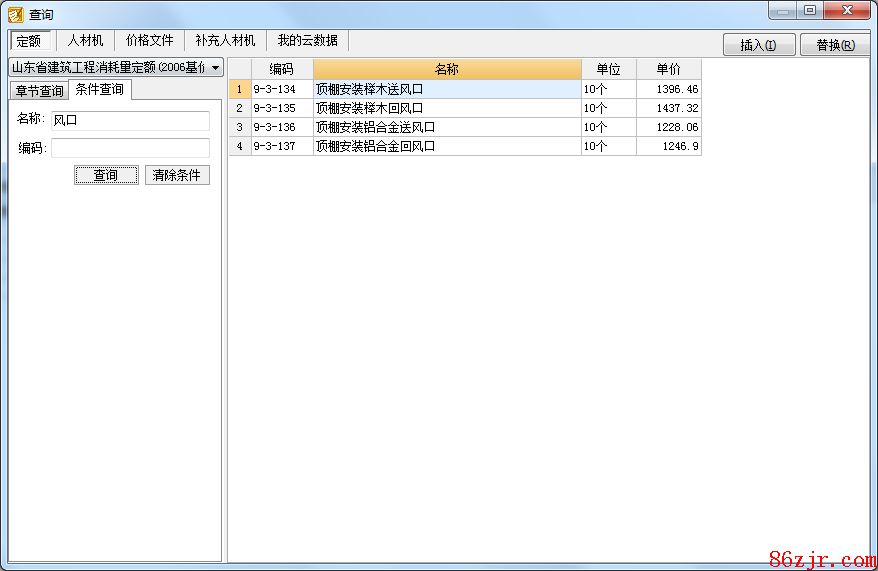878x571 pixels.
Task: Click the 编码 input field
Action: click(x=130, y=148)
